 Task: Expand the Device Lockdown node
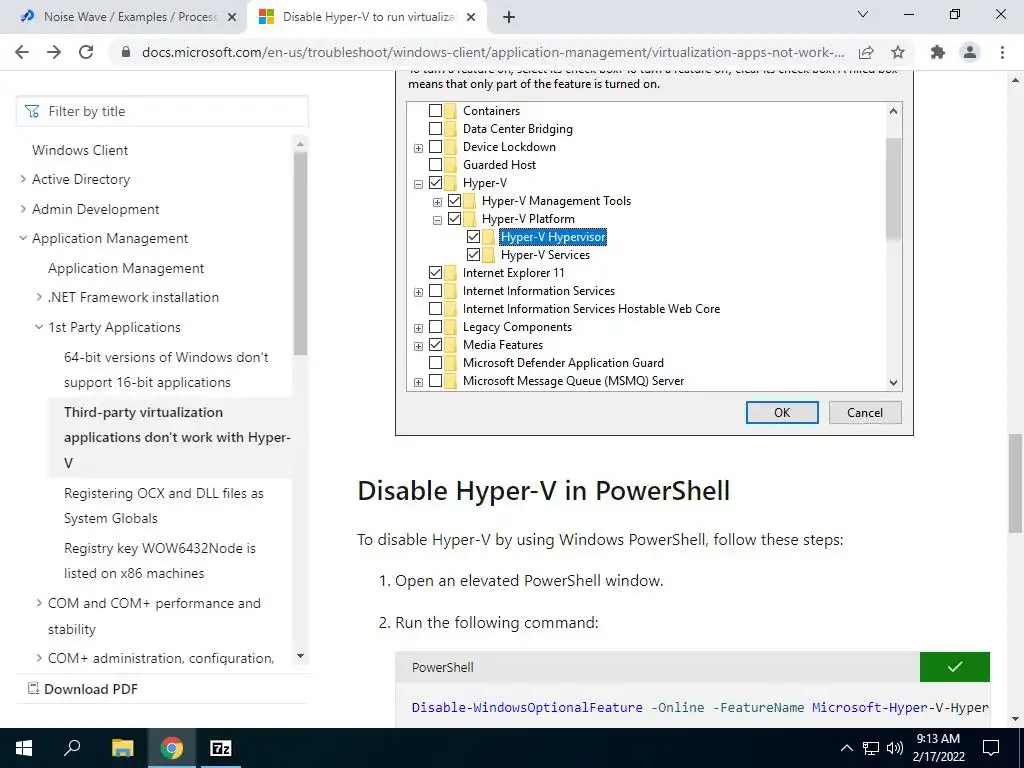419,148
